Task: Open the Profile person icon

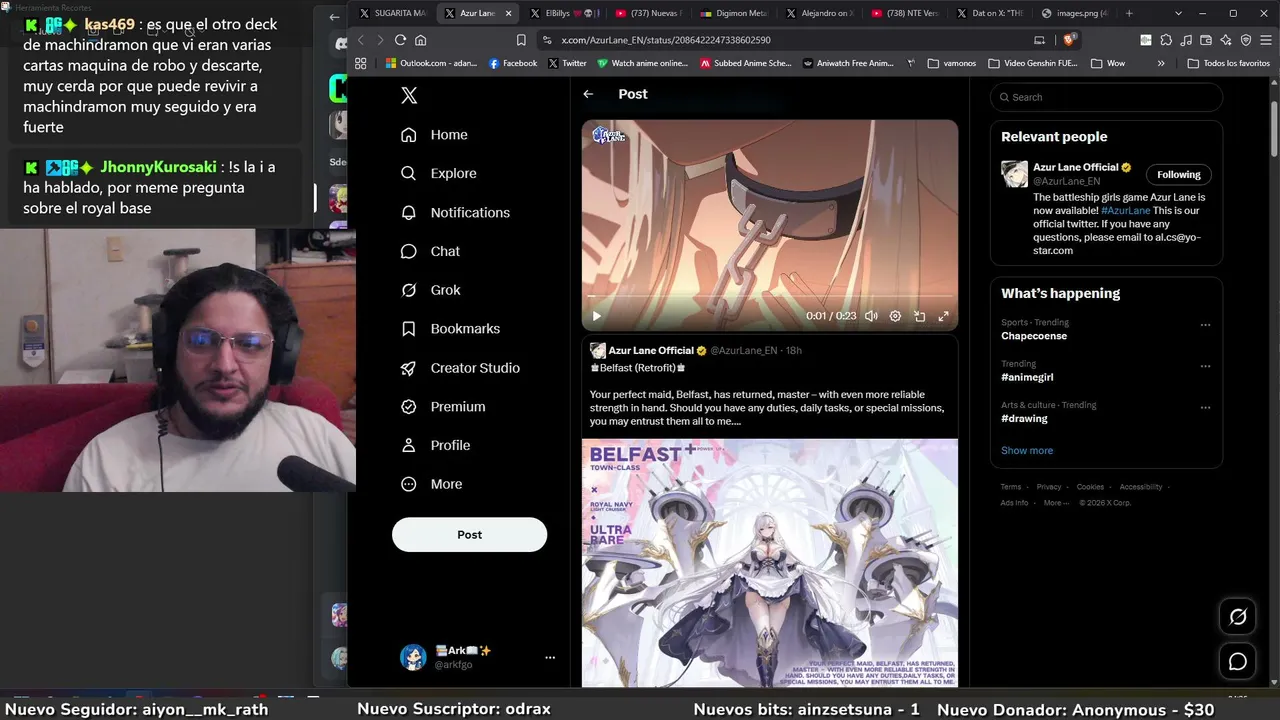Action: click(408, 445)
